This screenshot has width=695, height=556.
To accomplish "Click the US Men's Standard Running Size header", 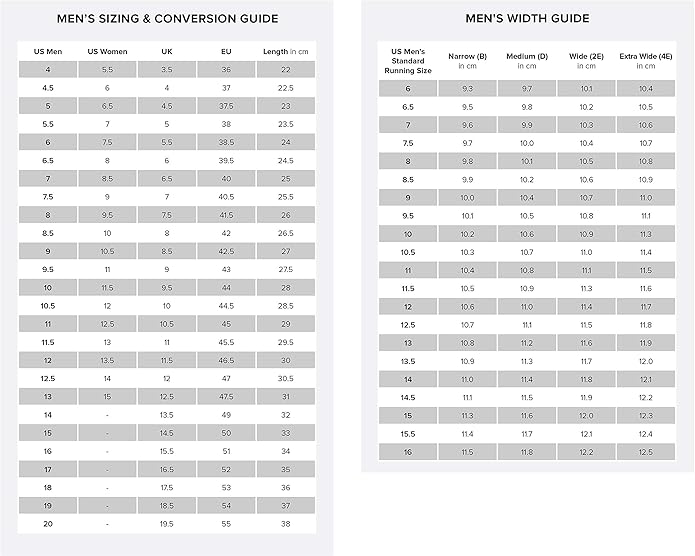I will [x=408, y=61].
